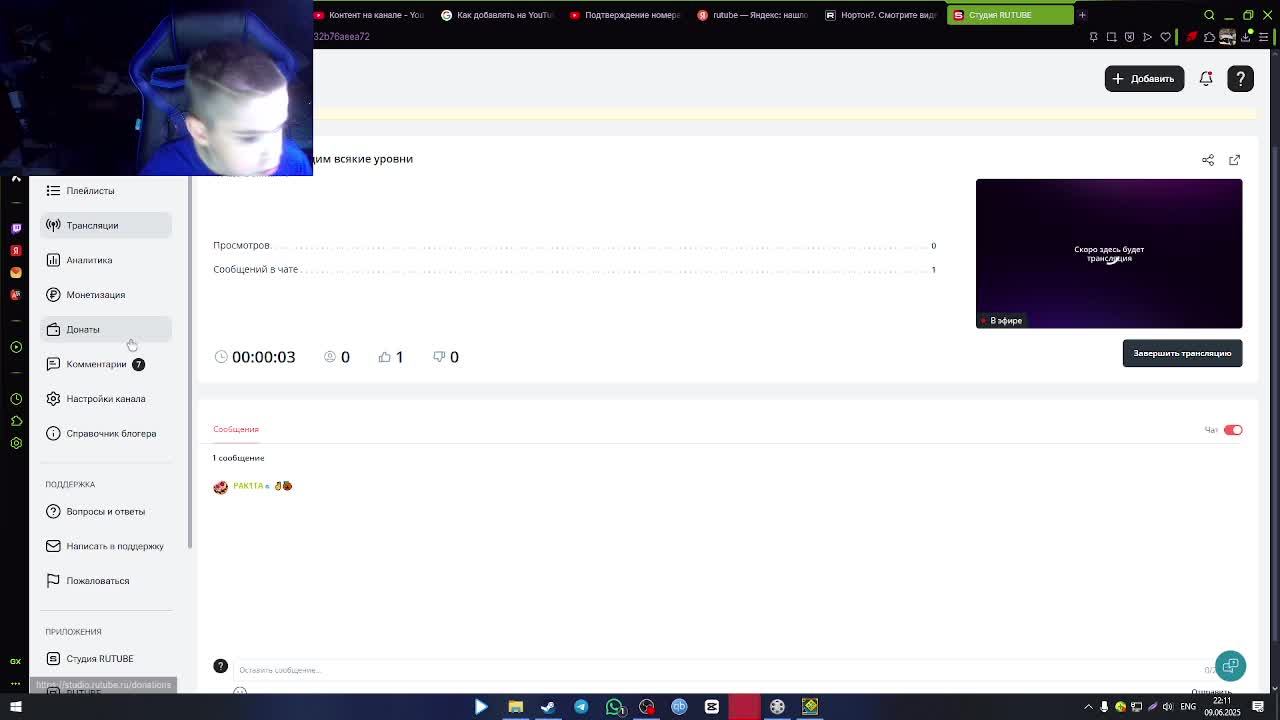Click the left sidebar scrollbar

coord(189,363)
